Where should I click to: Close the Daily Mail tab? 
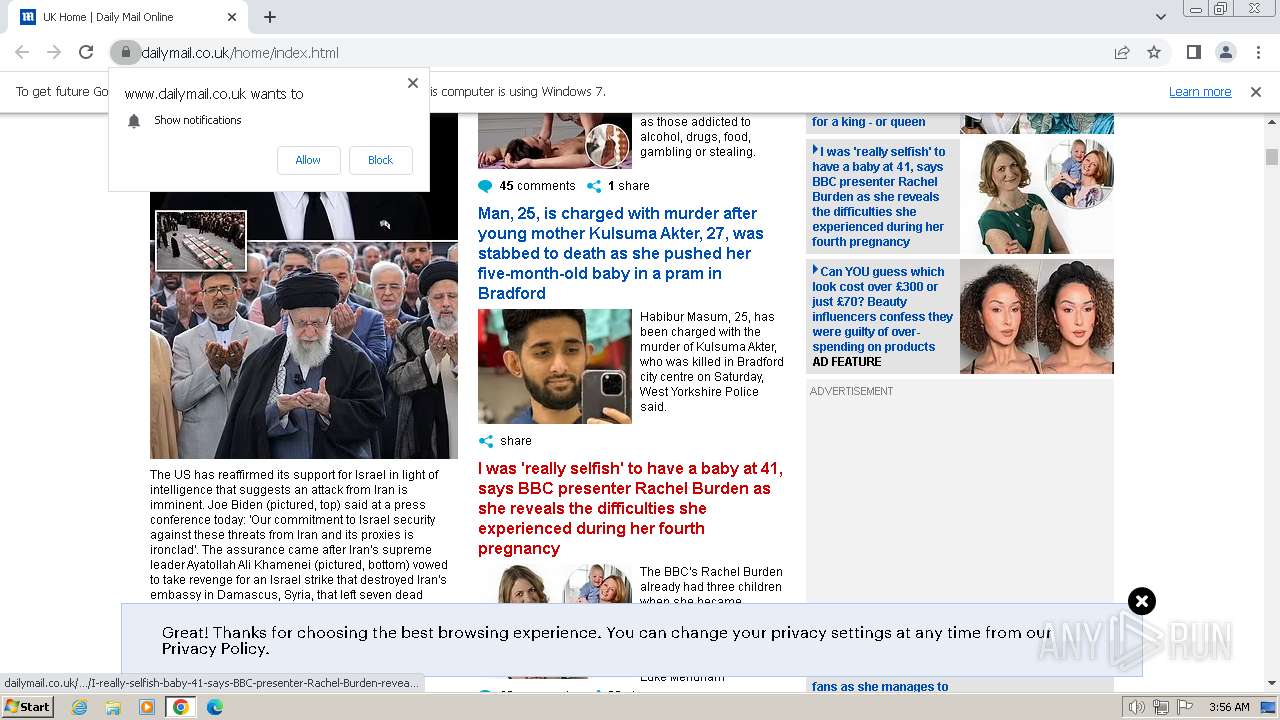pos(232,17)
